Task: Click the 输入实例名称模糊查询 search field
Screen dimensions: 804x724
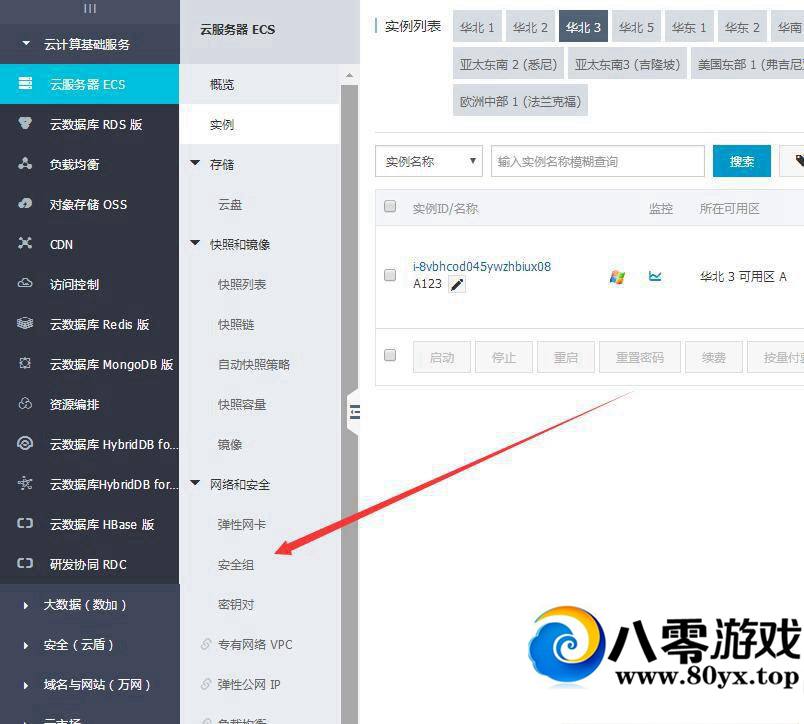Action: (x=597, y=162)
